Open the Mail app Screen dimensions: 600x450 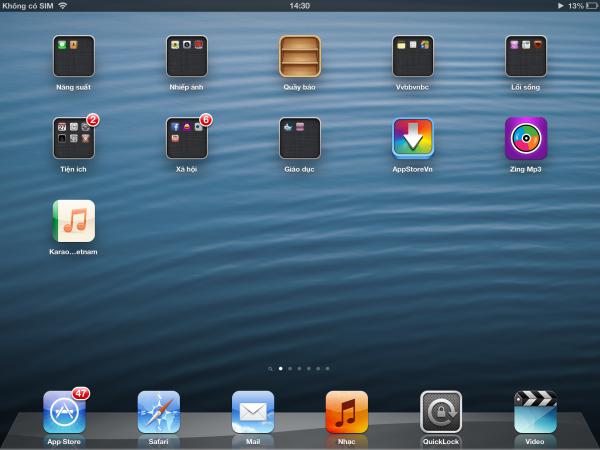[252, 411]
